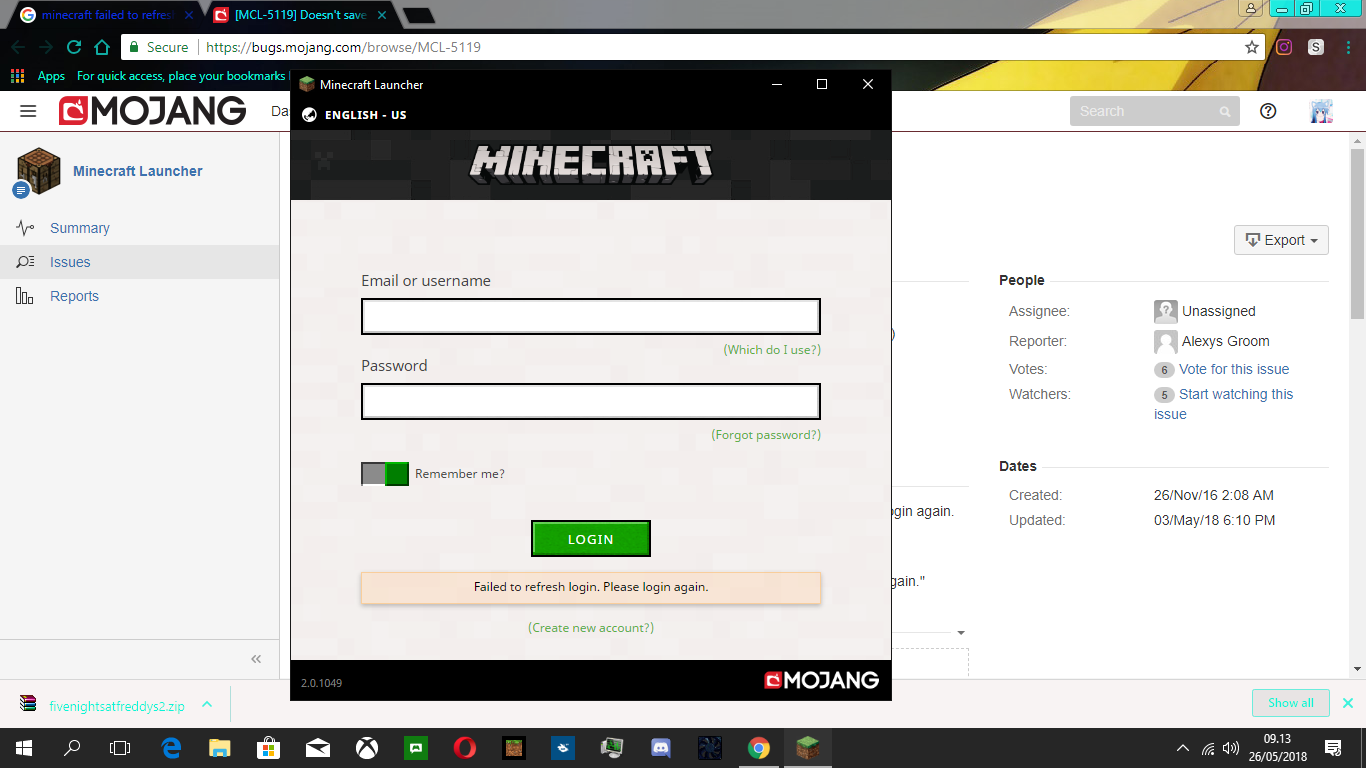1366x768 pixels.
Task: Launch Microsoft Edge from the taskbar
Action: tap(171, 747)
